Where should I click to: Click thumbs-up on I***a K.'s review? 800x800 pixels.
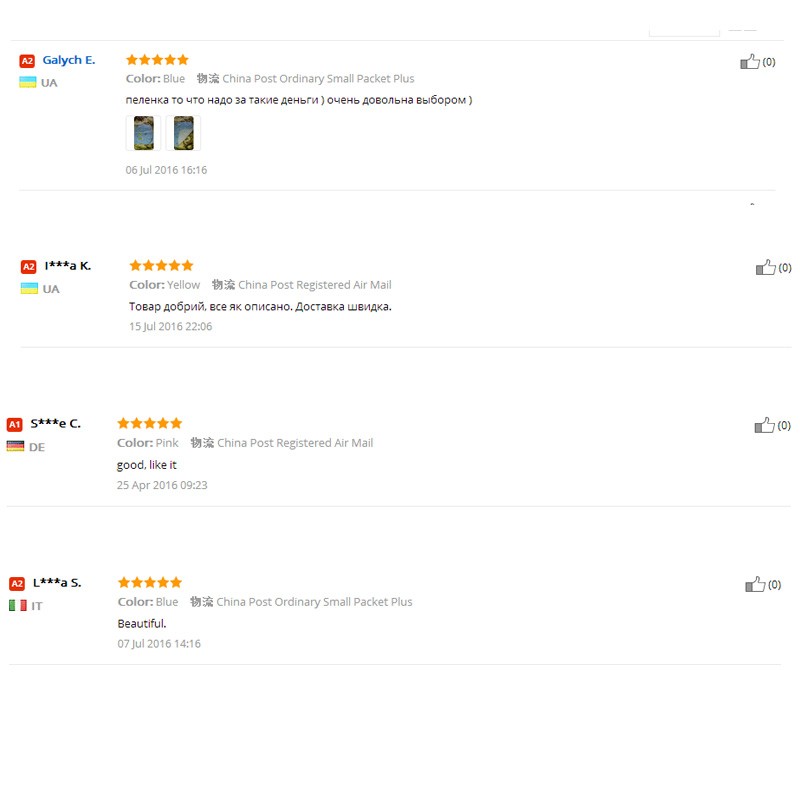pyautogui.click(x=765, y=267)
